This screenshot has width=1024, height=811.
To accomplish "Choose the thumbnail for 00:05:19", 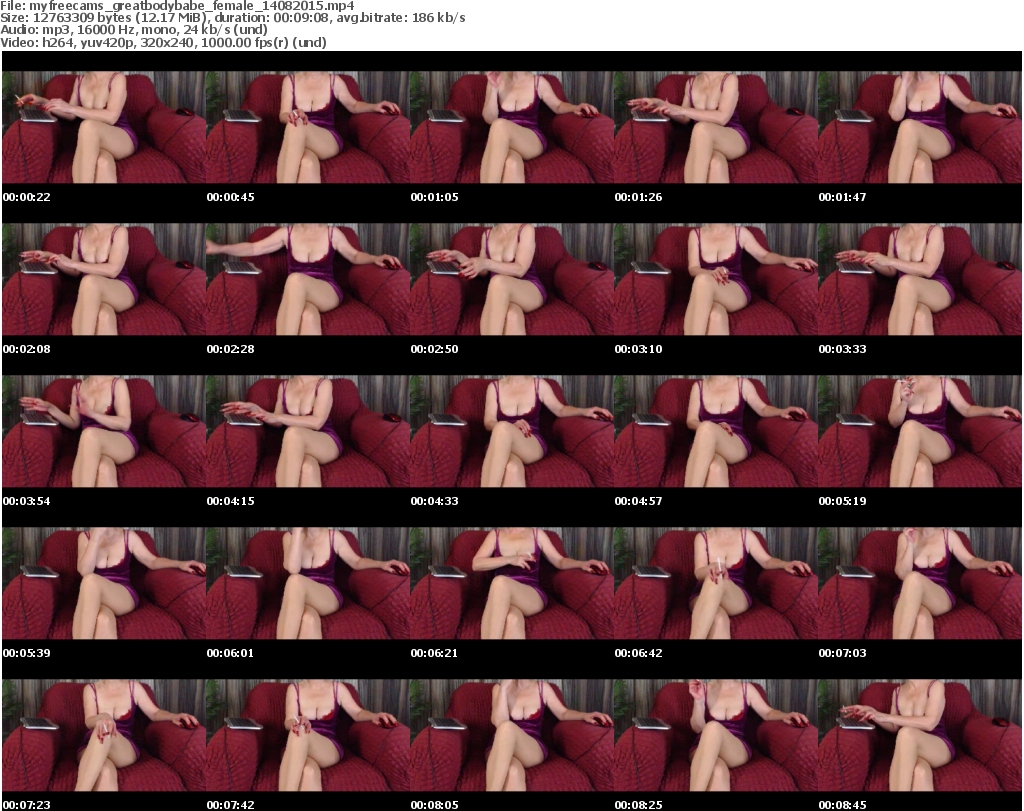I will [x=920, y=432].
